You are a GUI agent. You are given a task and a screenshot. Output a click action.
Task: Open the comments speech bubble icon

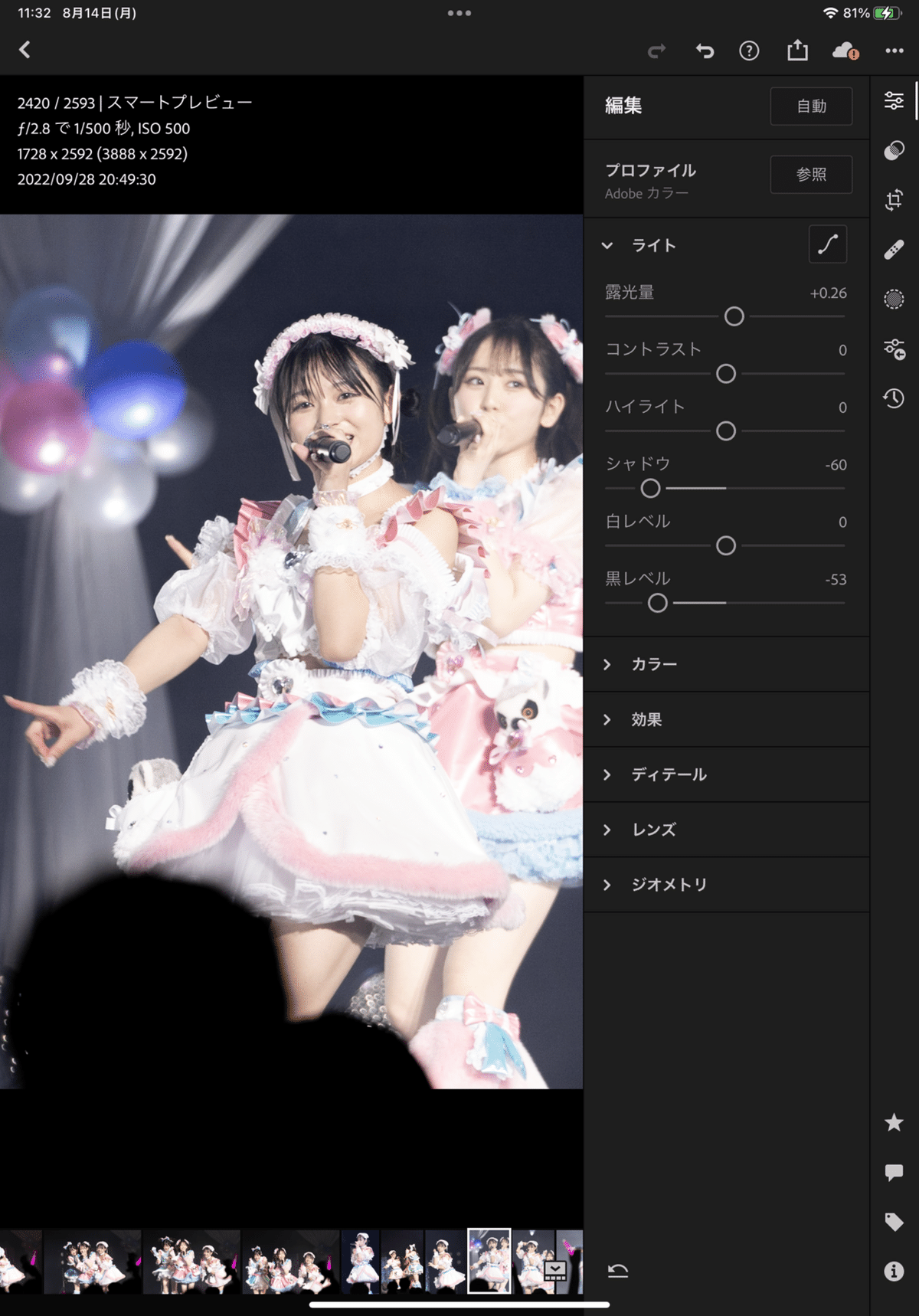coord(894,1173)
